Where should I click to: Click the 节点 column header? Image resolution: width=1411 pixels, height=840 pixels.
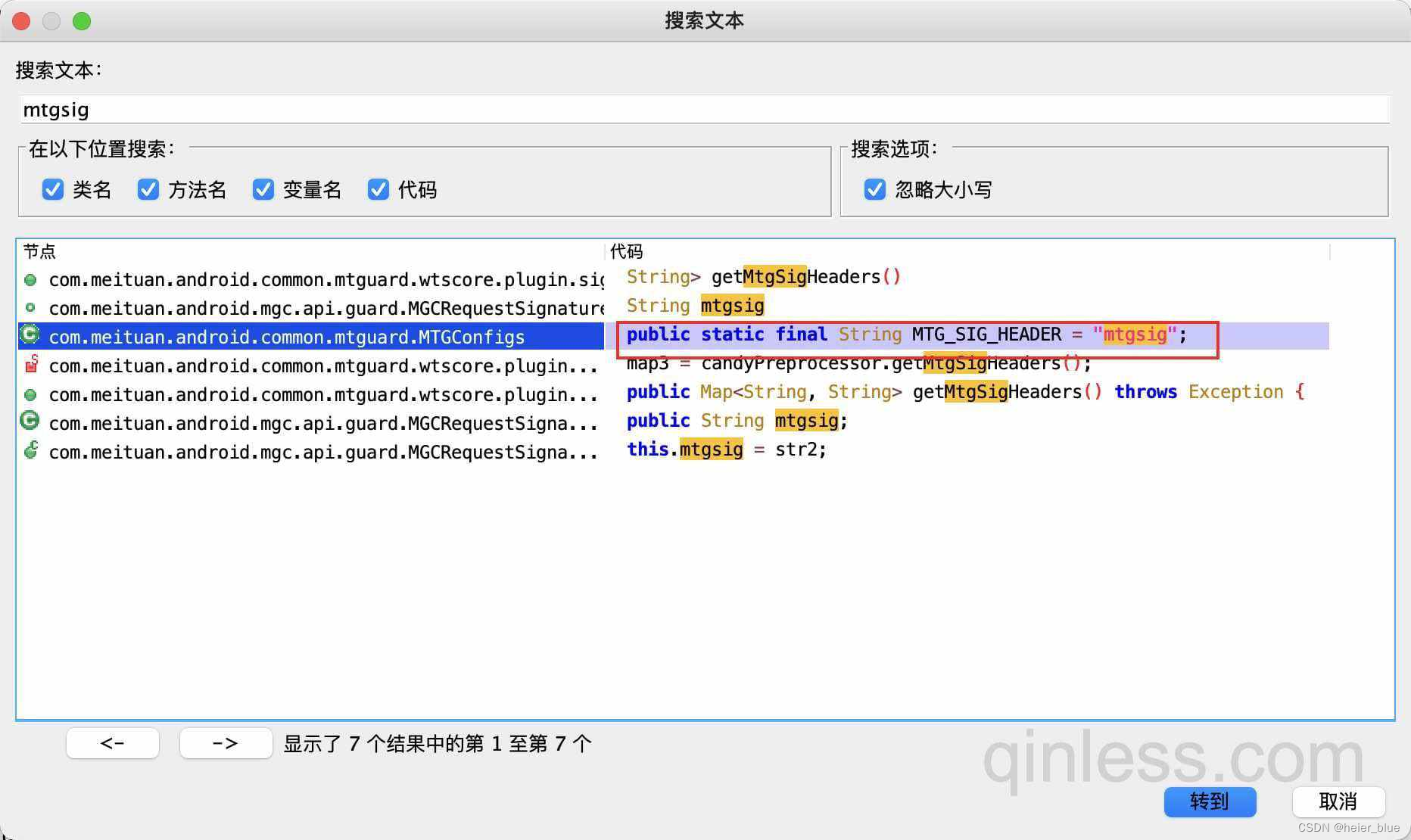pos(39,251)
